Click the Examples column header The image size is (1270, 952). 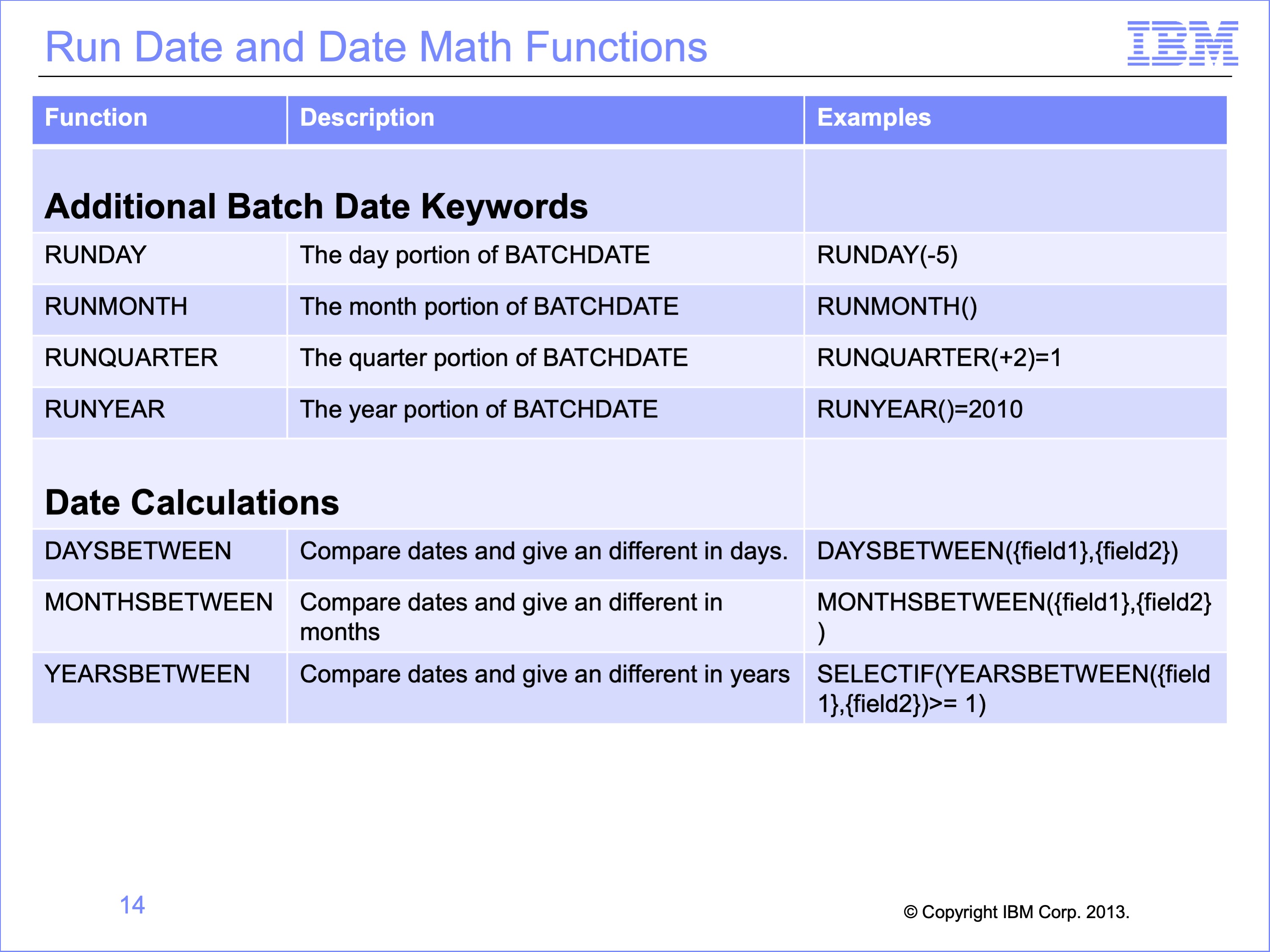coord(1015,119)
